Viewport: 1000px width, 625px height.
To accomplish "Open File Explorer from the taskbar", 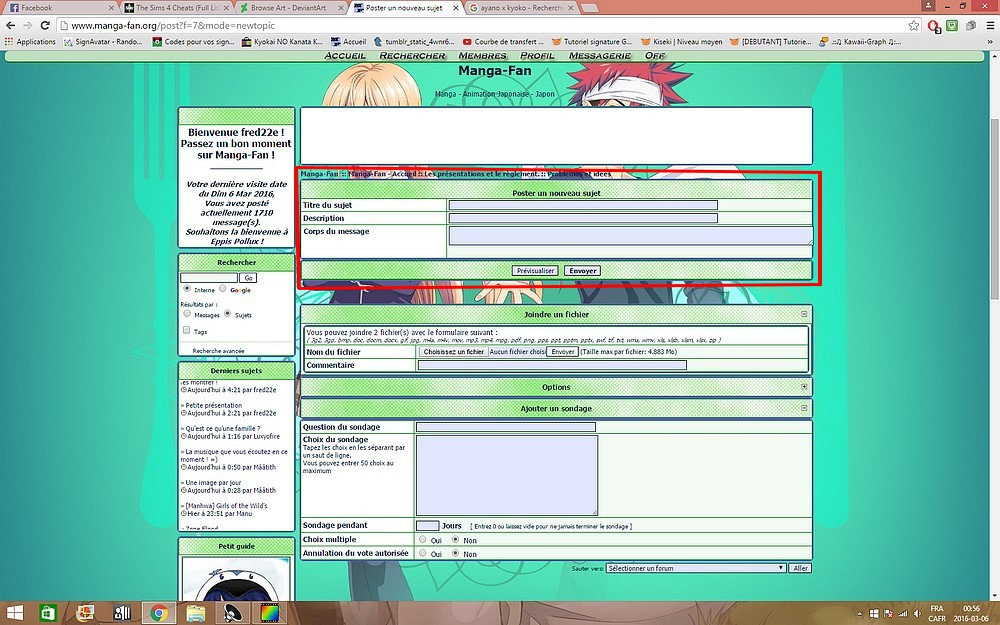I will tap(196, 614).
